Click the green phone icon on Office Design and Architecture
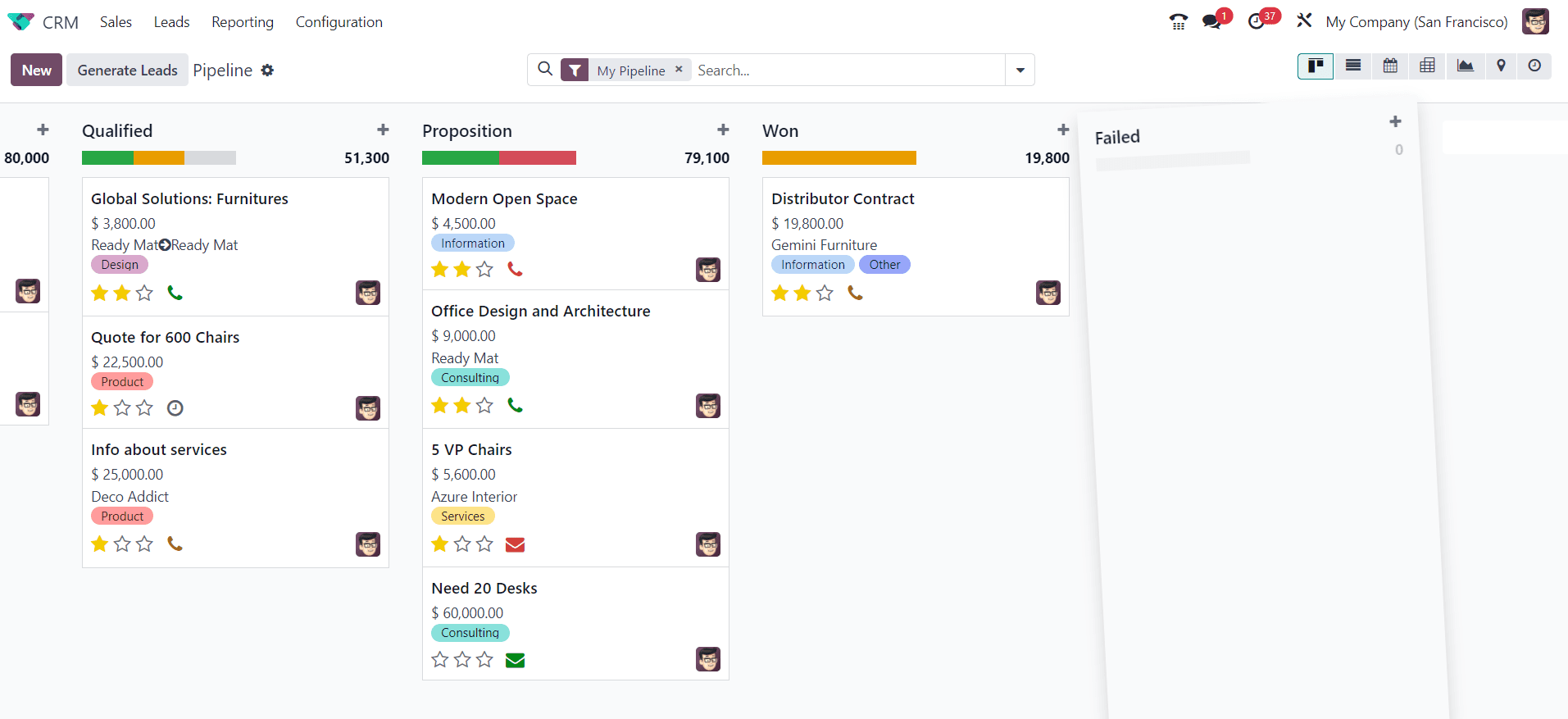Image resolution: width=1568 pixels, height=719 pixels. coord(515,405)
